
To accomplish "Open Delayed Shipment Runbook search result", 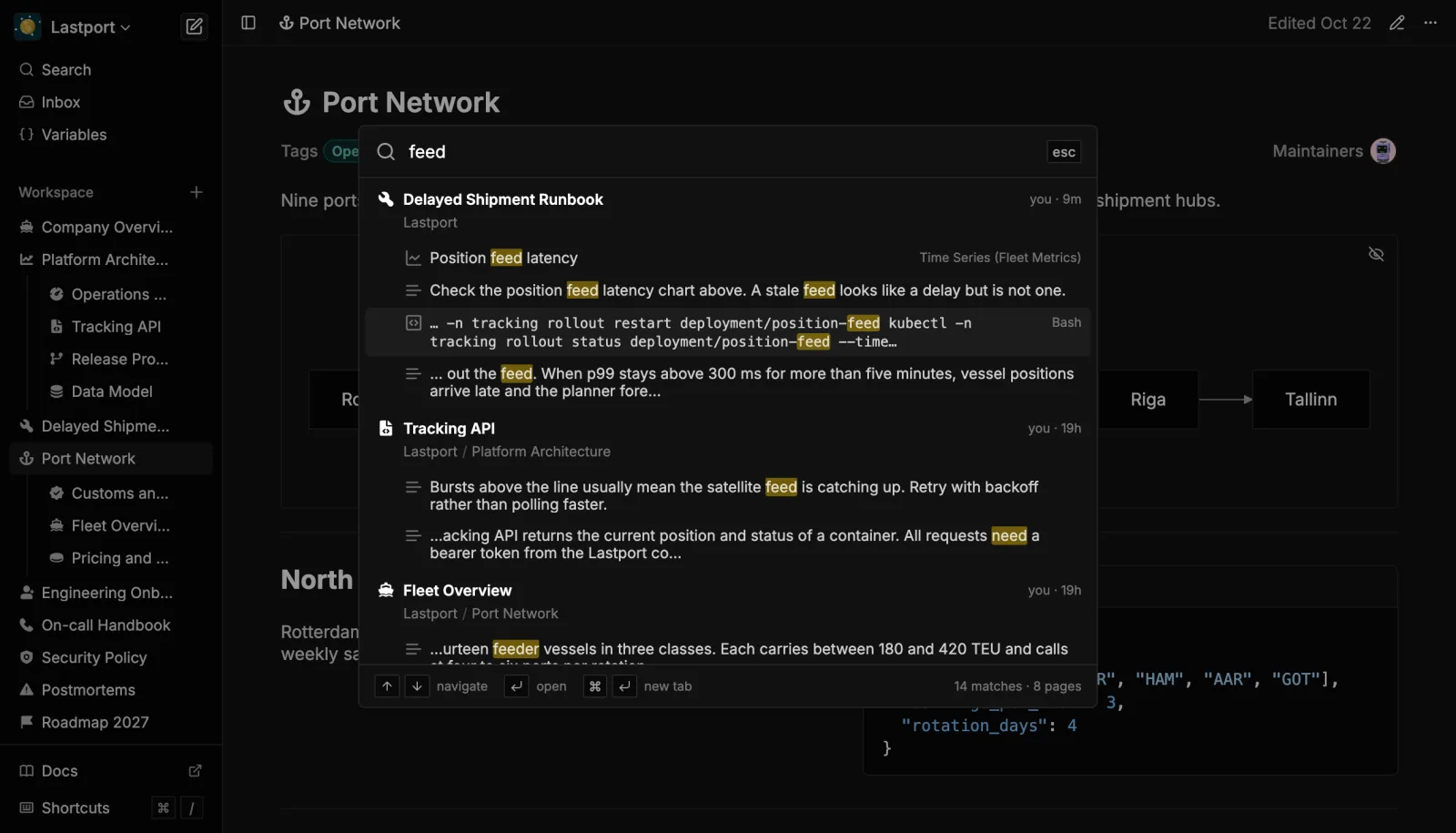I will click(728, 210).
